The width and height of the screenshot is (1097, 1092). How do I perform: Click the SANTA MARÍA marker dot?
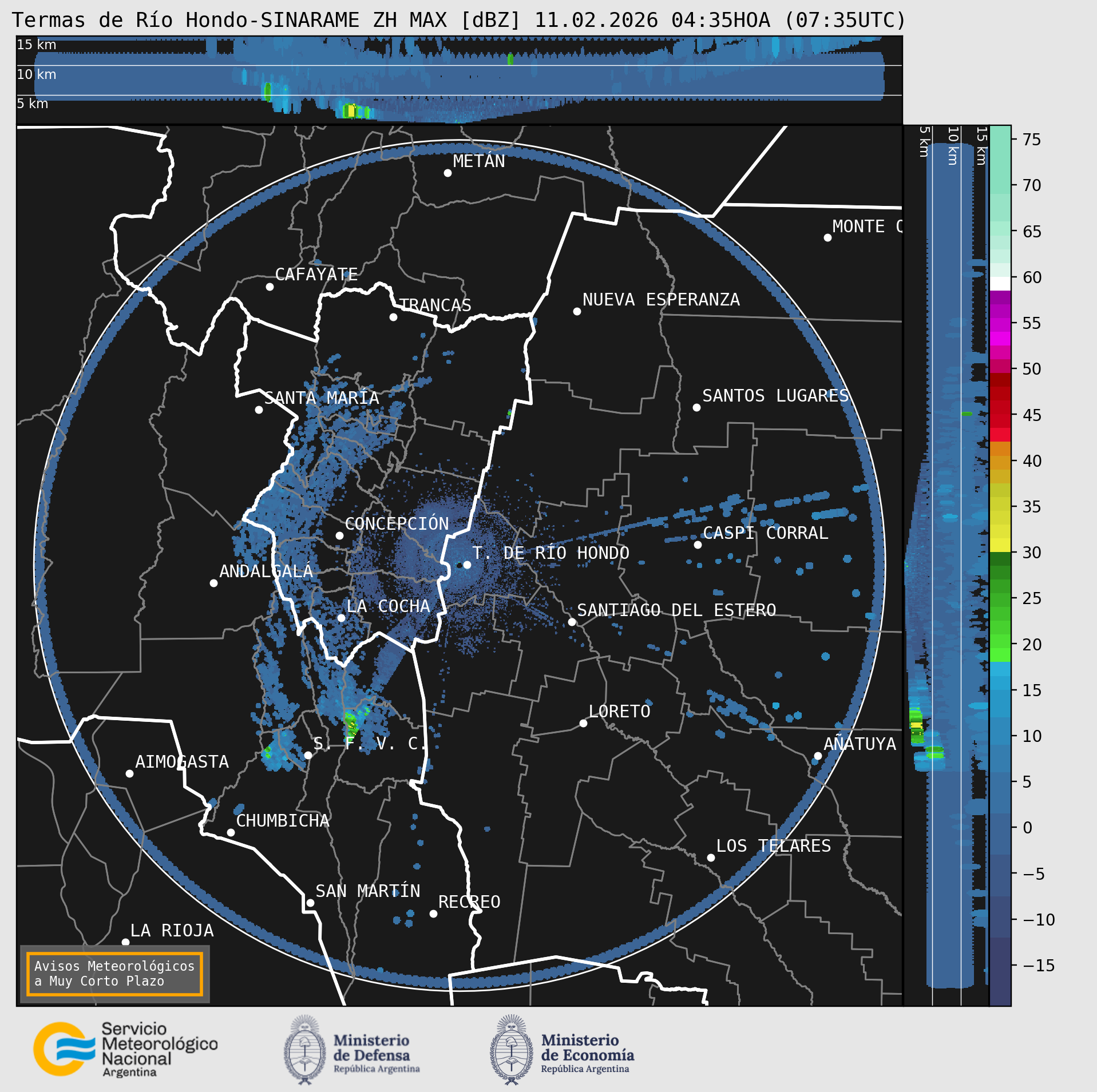259,410
